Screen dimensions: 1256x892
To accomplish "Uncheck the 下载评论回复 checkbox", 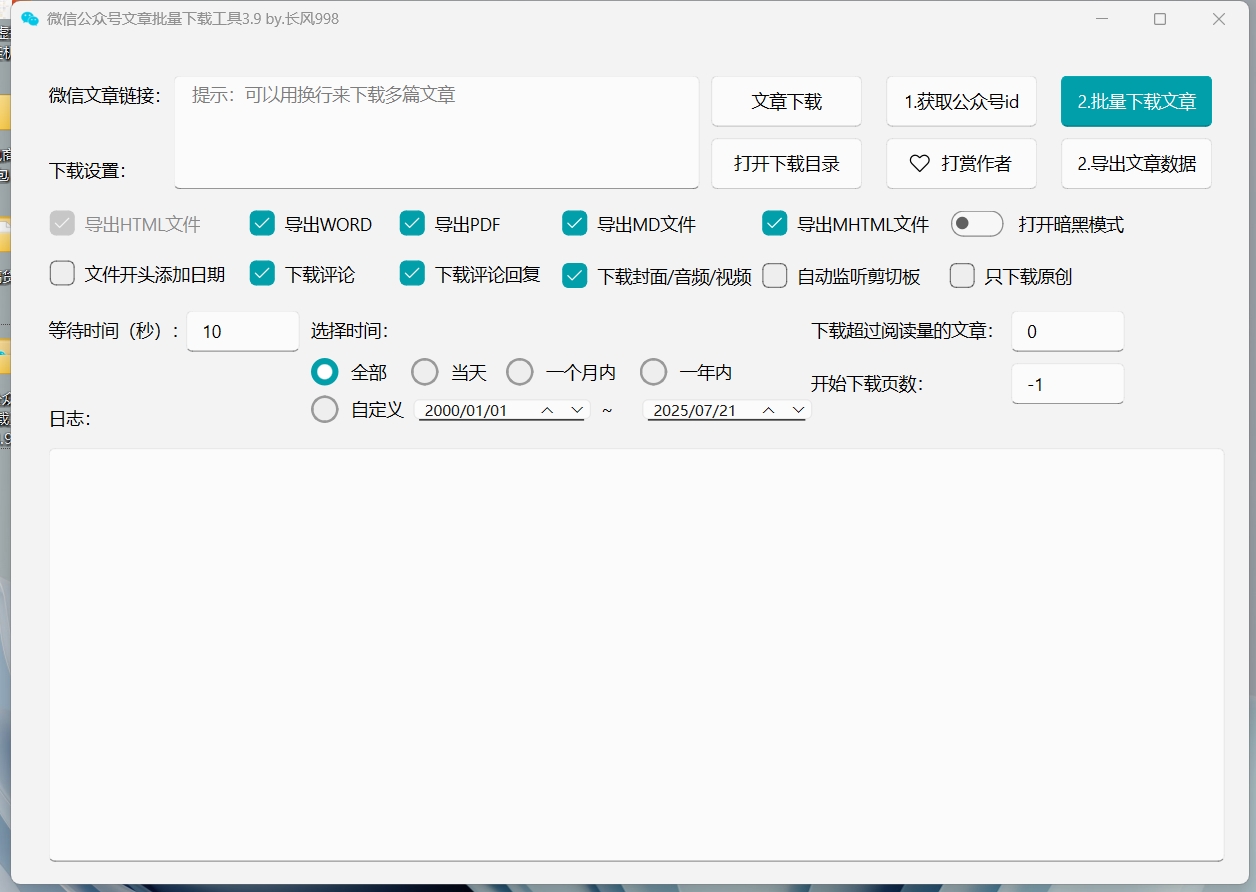I will pos(412,274).
